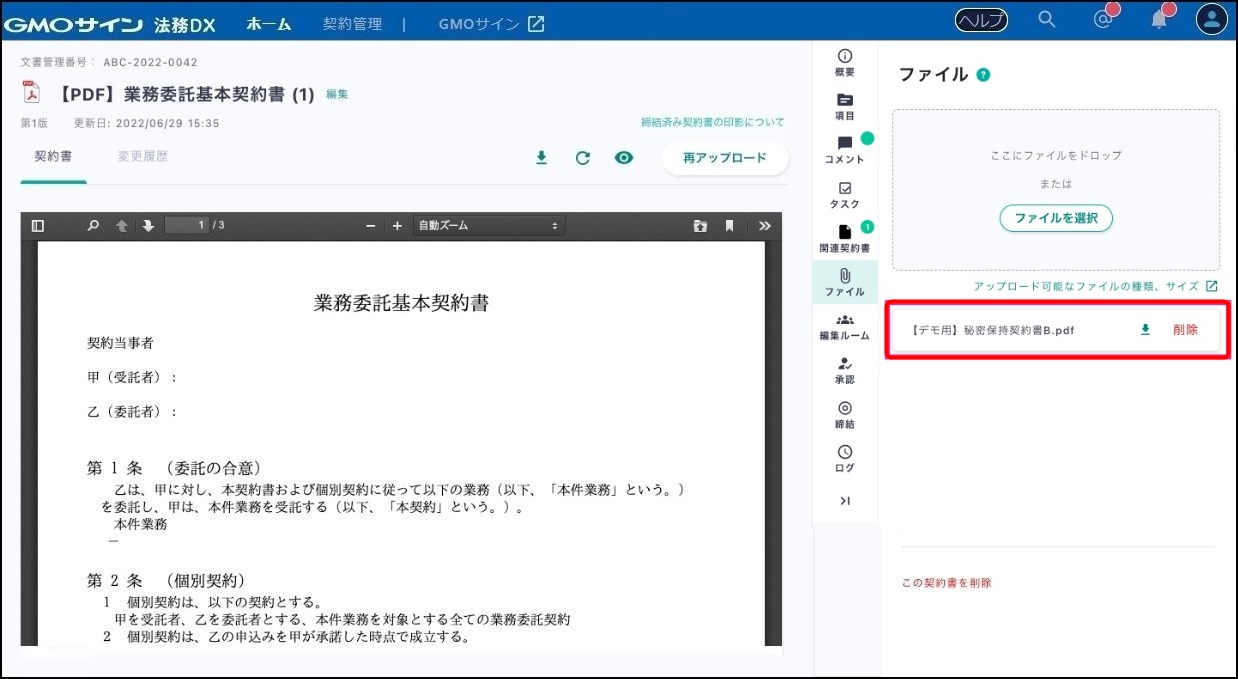This screenshot has width=1238, height=679.
Task: Open notifications bell in the header
Action: tap(1158, 19)
